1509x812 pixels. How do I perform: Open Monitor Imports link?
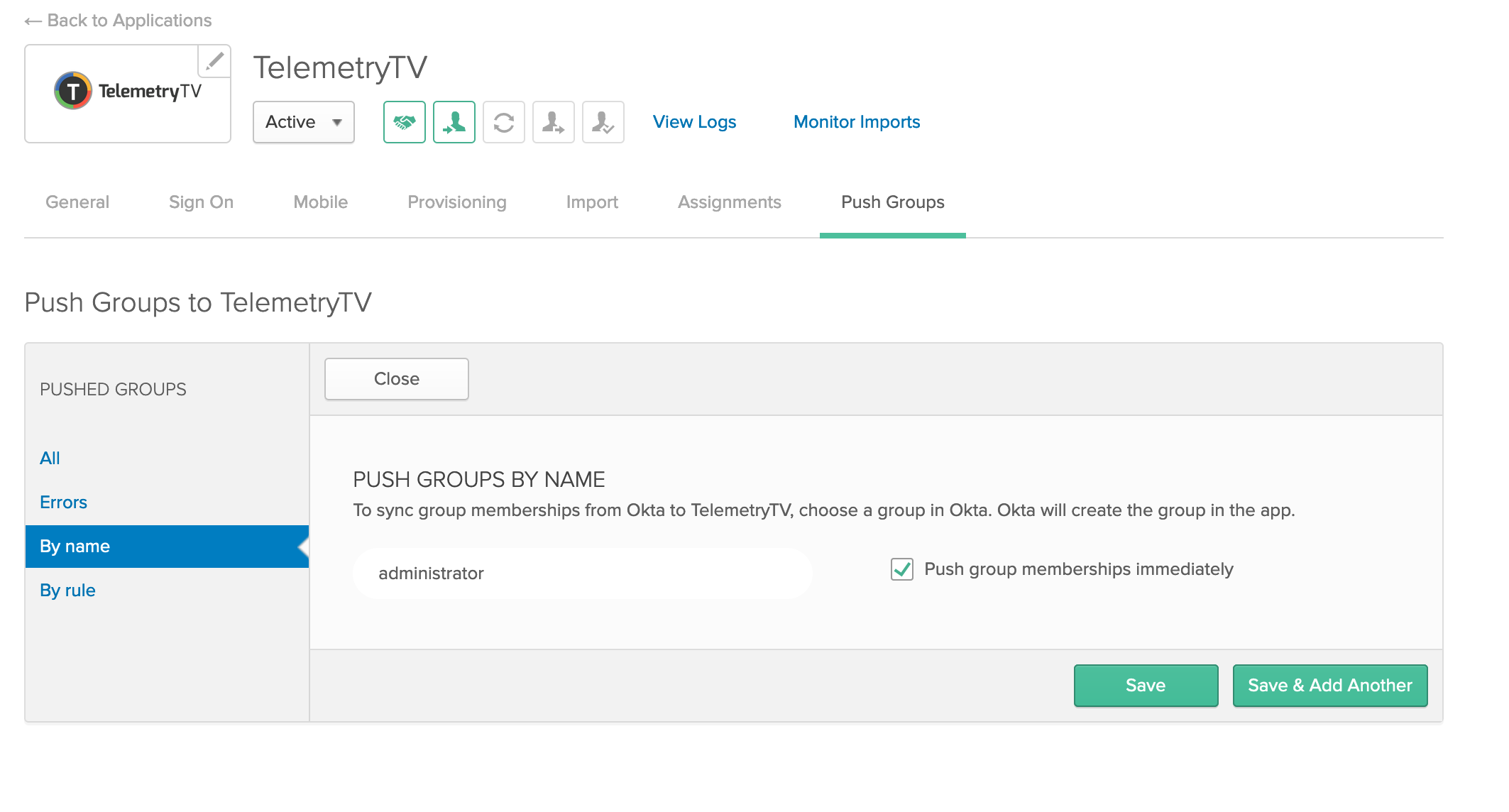(x=856, y=122)
